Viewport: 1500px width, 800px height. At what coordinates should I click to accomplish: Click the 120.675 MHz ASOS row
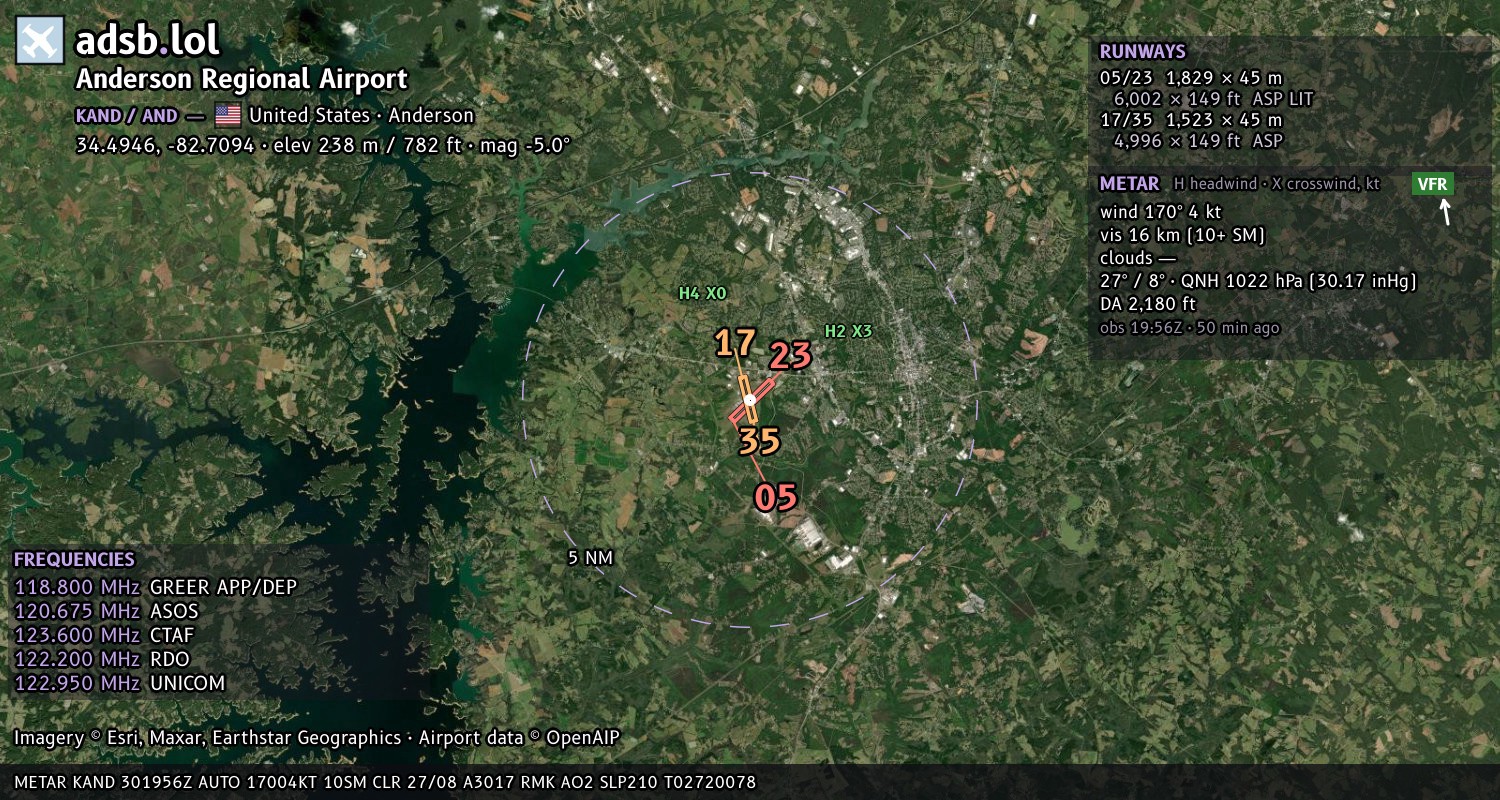106,611
